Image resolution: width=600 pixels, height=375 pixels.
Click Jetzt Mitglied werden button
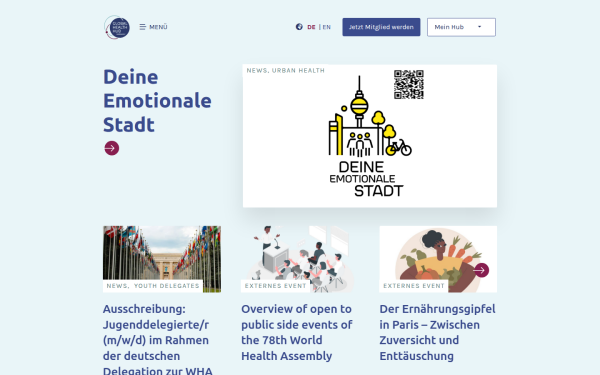381,27
